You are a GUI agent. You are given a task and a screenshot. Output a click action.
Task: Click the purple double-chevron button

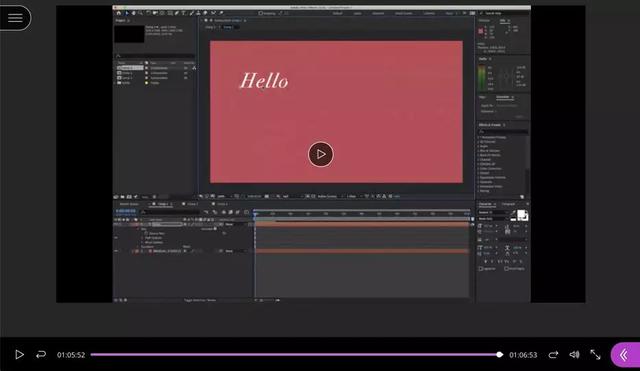(x=624, y=355)
